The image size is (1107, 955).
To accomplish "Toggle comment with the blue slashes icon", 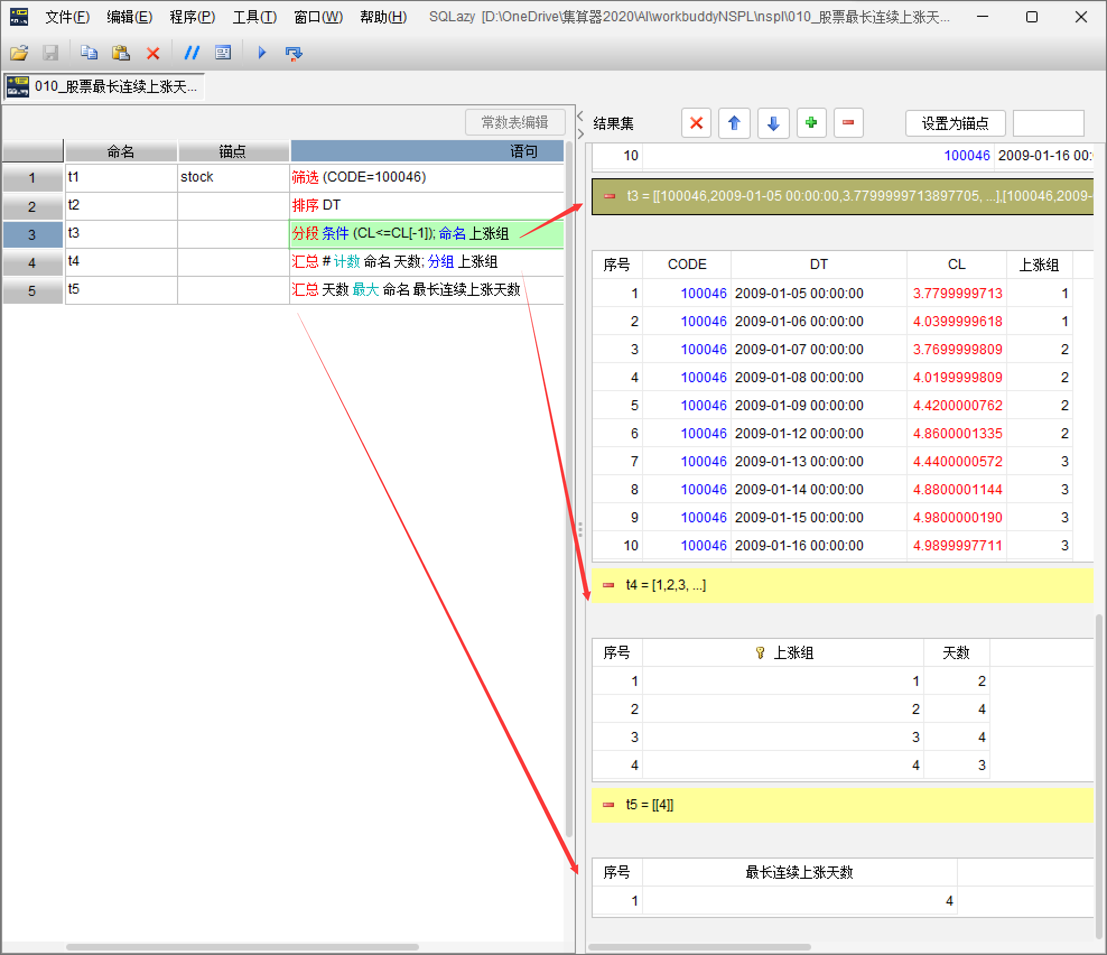I will click(191, 53).
